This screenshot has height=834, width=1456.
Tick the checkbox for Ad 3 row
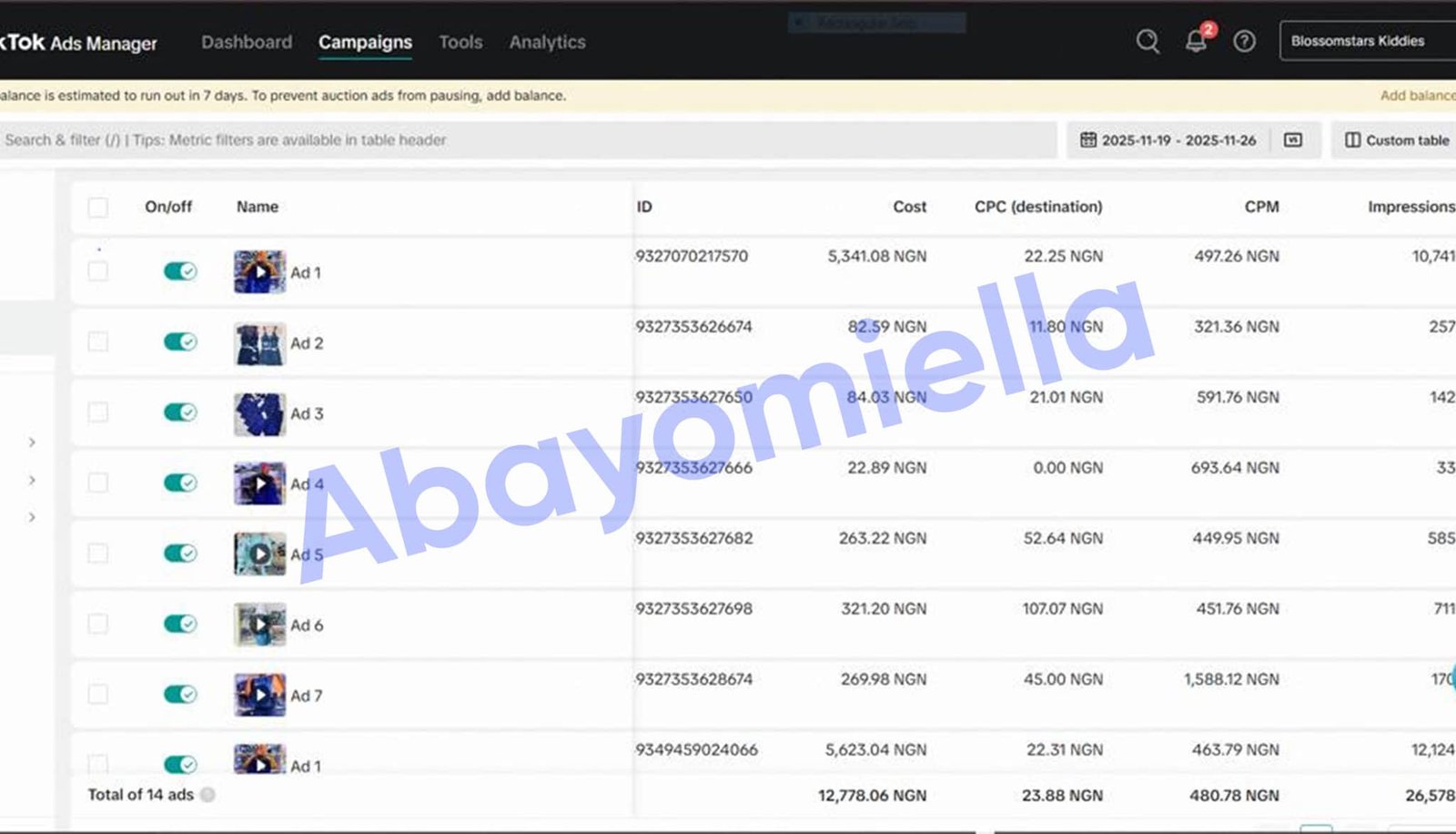98,412
